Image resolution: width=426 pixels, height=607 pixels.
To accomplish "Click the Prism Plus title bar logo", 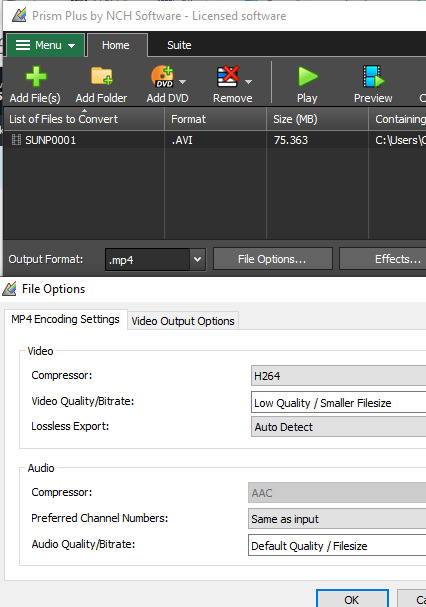I will click(x=19, y=15).
